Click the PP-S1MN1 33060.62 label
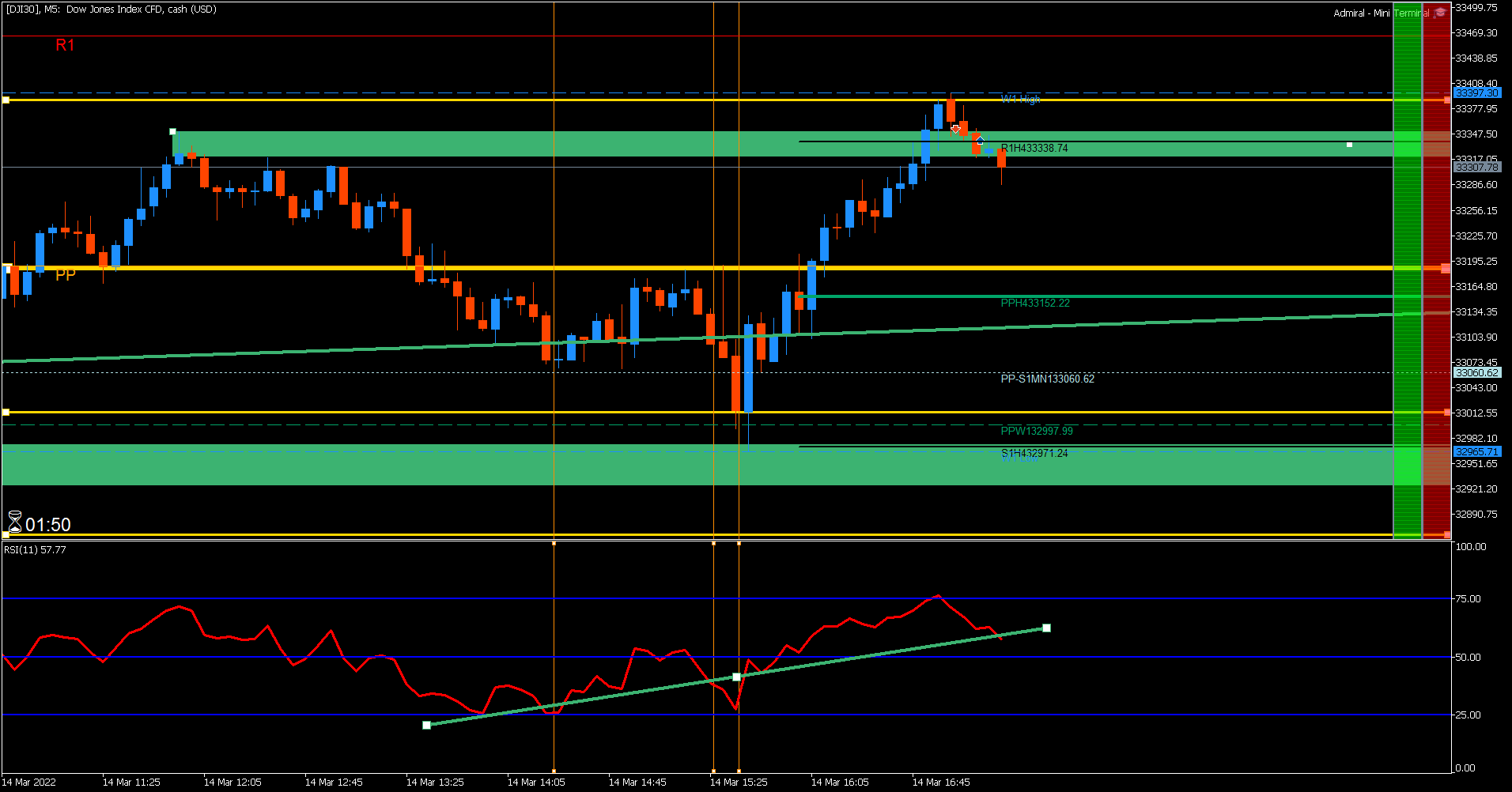Viewport: 1512px width, 792px height. [x=1048, y=379]
